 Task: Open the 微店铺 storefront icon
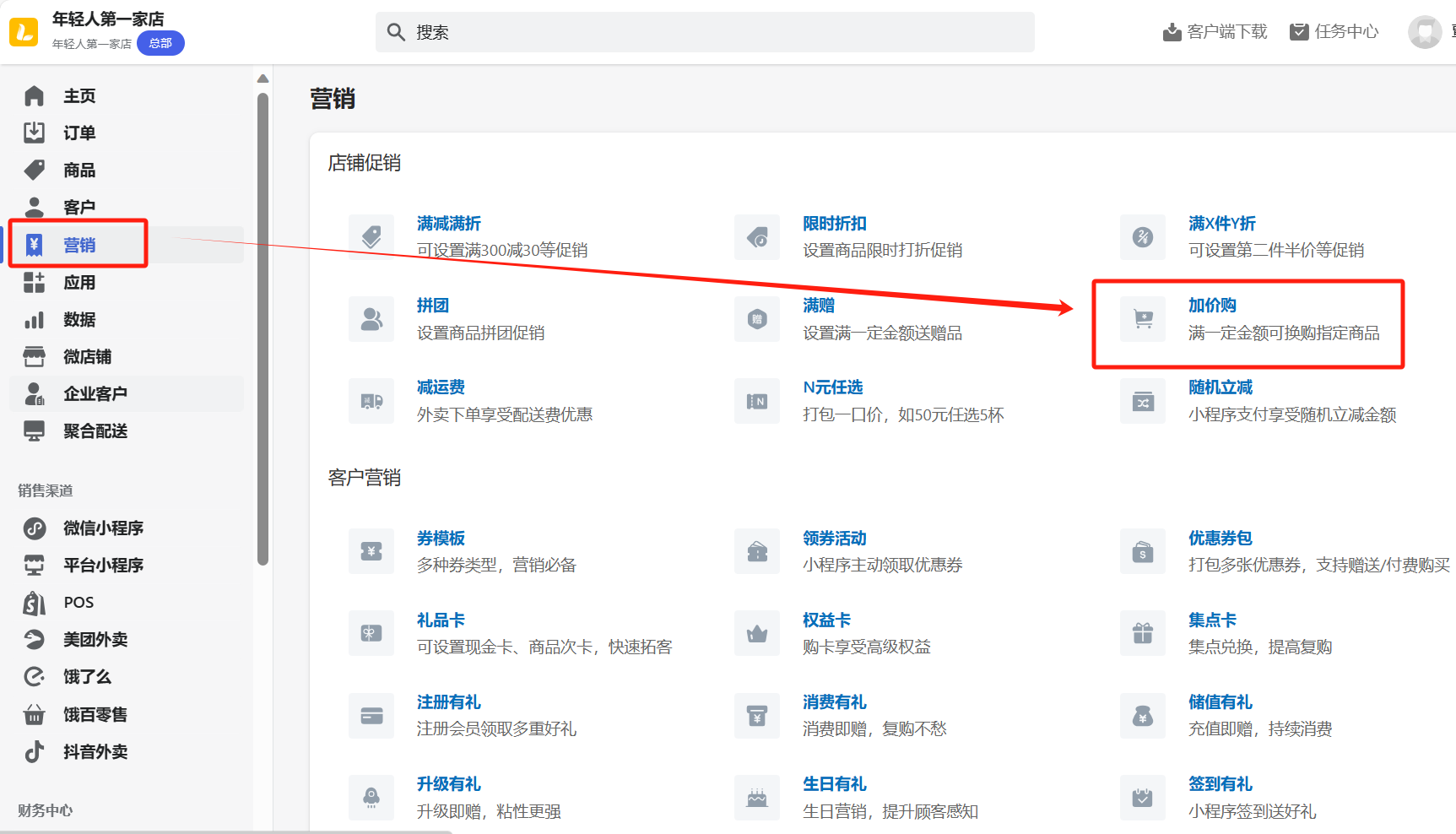coord(34,356)
